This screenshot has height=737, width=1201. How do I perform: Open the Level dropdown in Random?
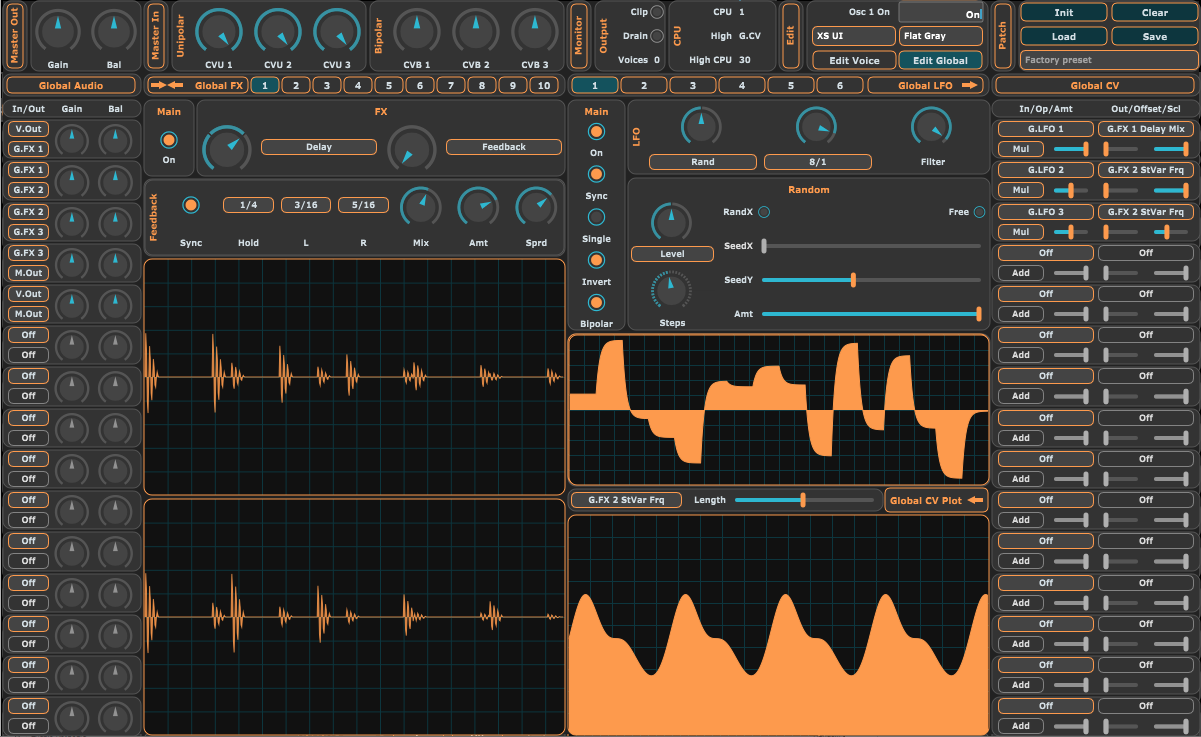tap(672, 254)
